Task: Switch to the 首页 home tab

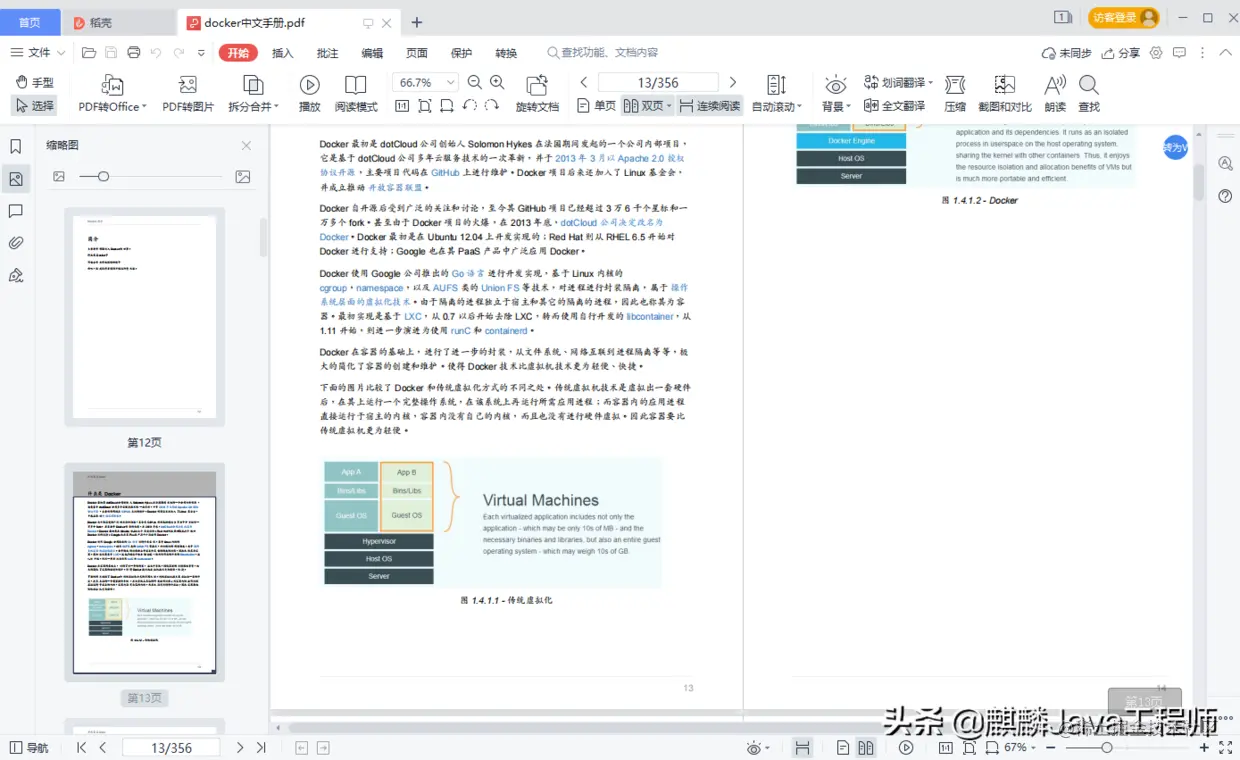Action: (30, 22)
